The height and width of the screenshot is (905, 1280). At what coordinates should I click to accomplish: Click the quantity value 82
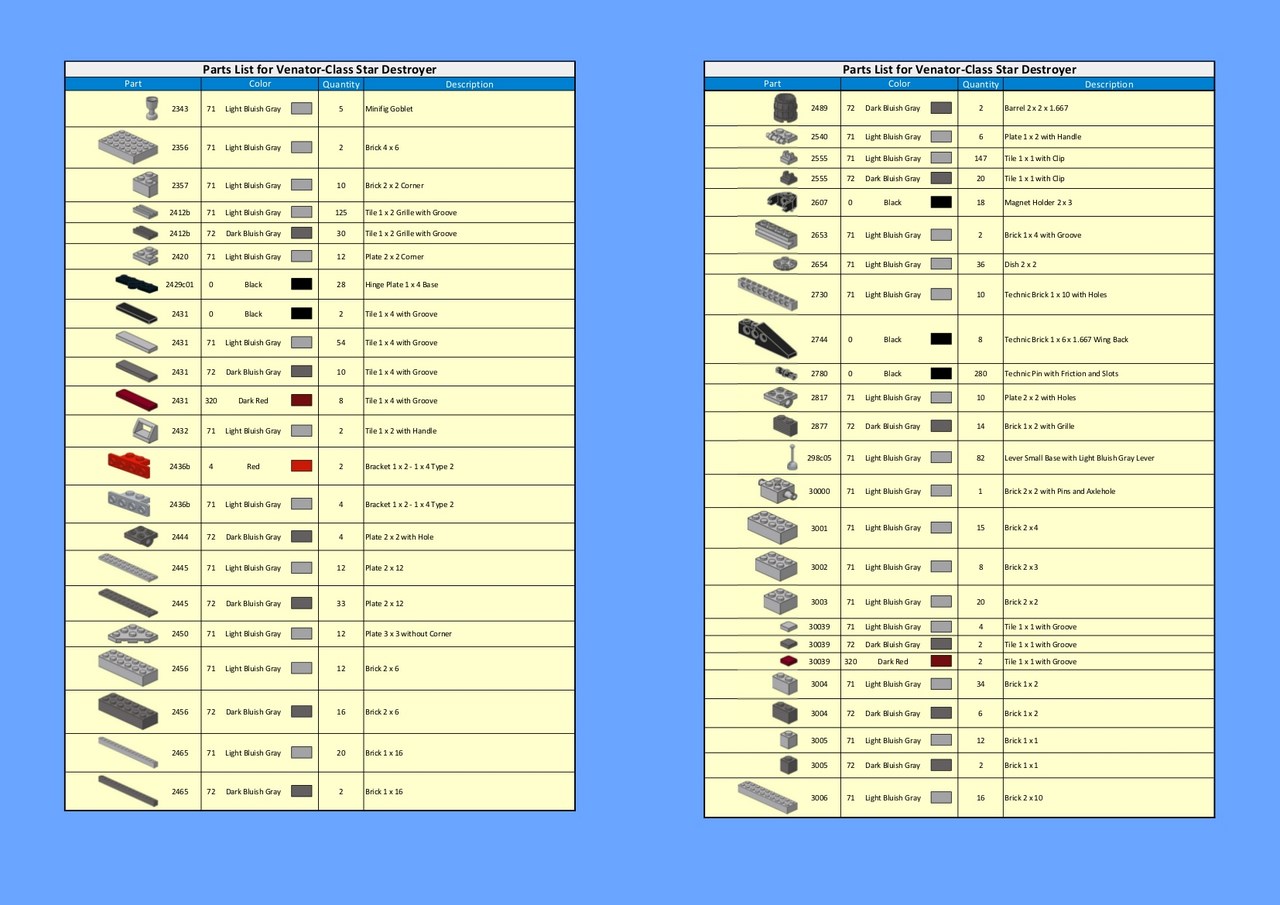point(980,458)
